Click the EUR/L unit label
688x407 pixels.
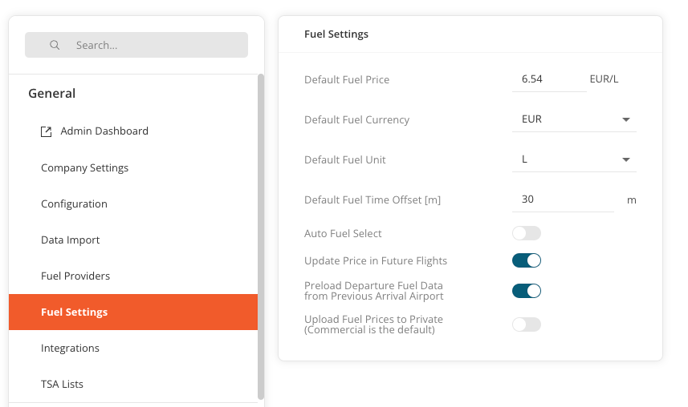click(x=604, y=79)
